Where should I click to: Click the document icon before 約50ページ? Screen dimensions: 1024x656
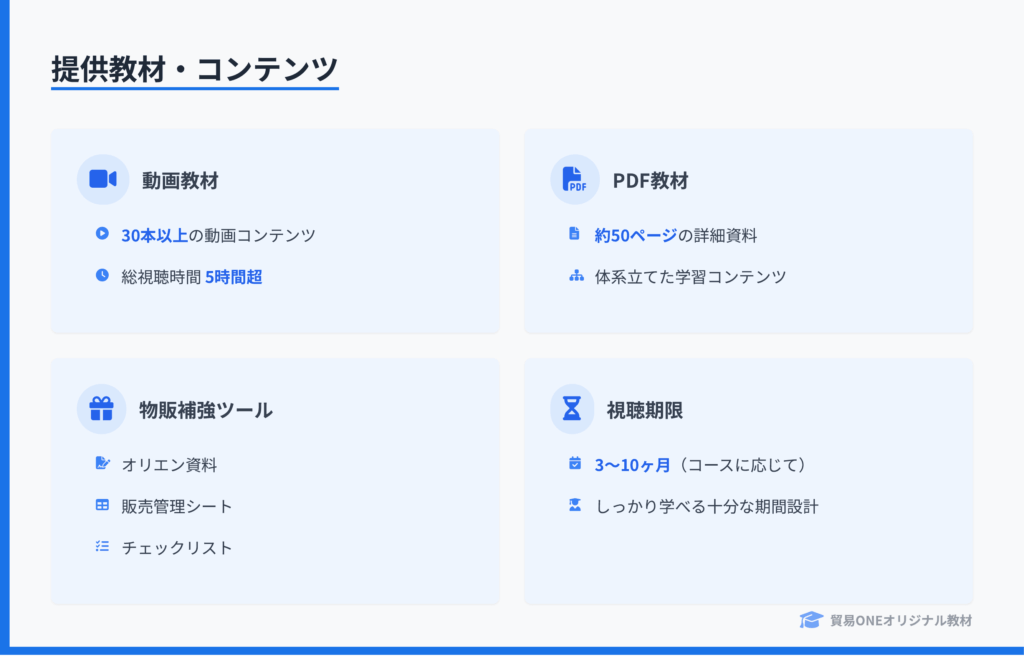pyautogui.click(x=574, y=233)
